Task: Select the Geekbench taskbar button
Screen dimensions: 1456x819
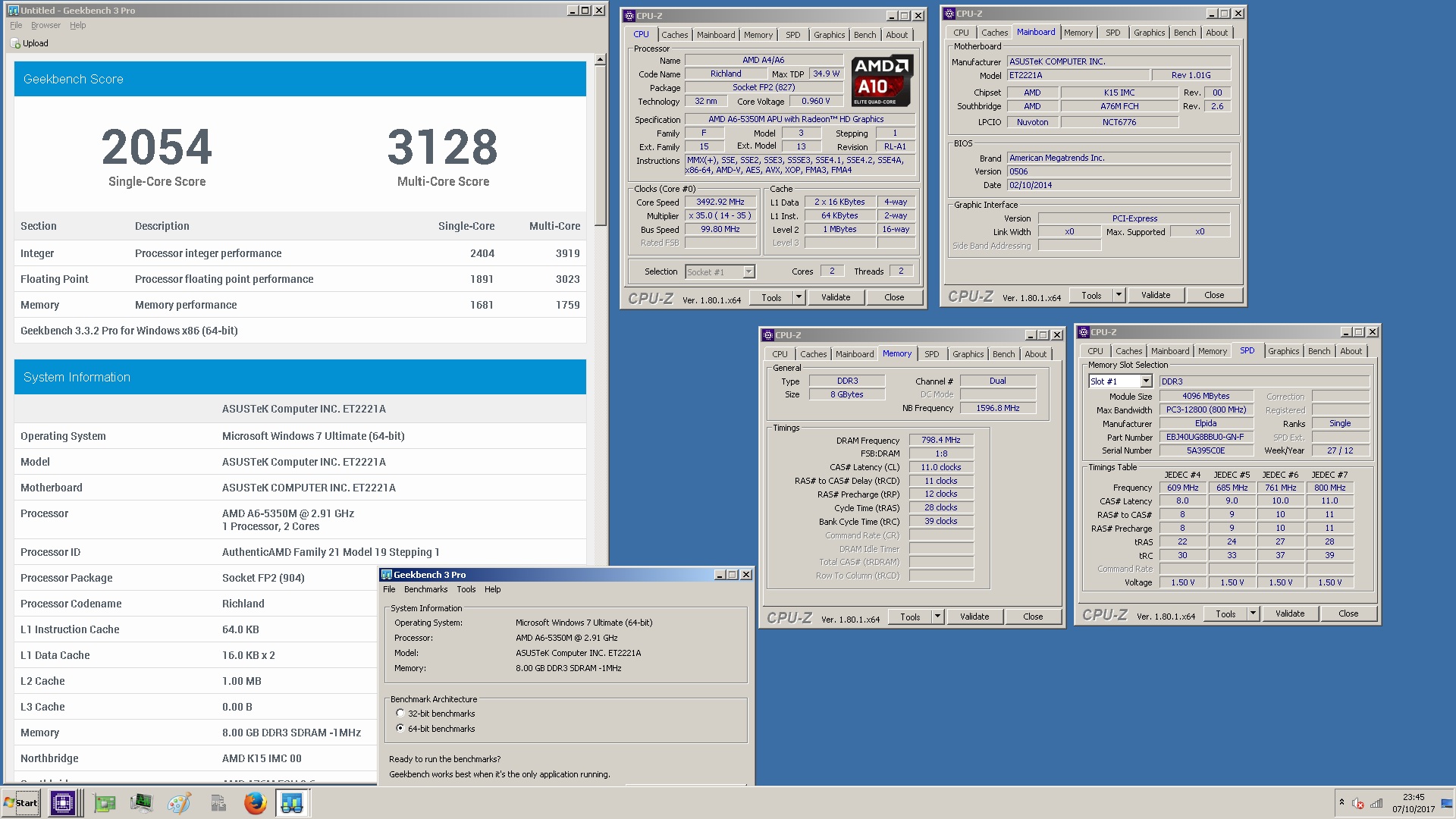Action: tap(292, 803)
